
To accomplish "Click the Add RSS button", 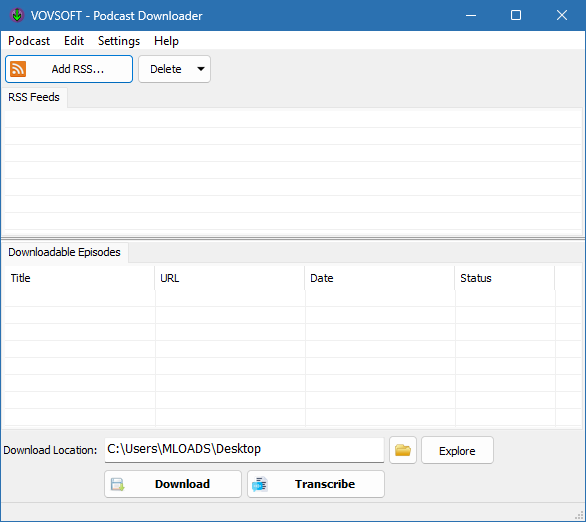I will click(69, 69).
